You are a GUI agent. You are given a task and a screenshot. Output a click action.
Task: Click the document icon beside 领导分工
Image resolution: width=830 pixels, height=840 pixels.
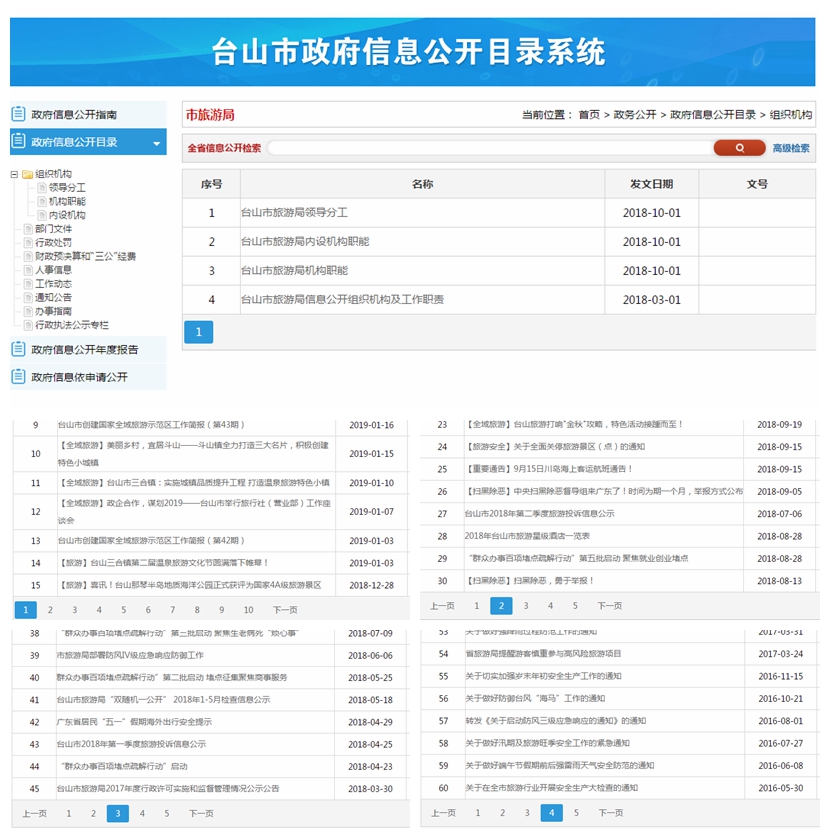pyautogui.click(x=41, y=187)
